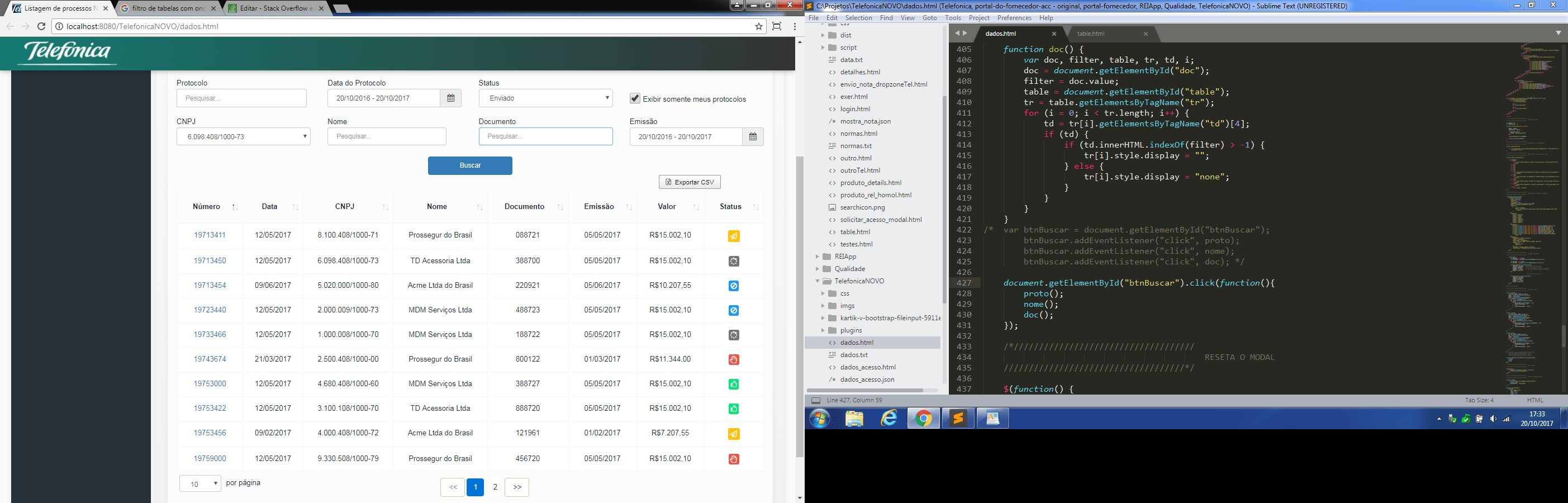Toggle the 'Exibir somente meus protocolos' checkbox

pyautogui.click(x=635, y=99)
